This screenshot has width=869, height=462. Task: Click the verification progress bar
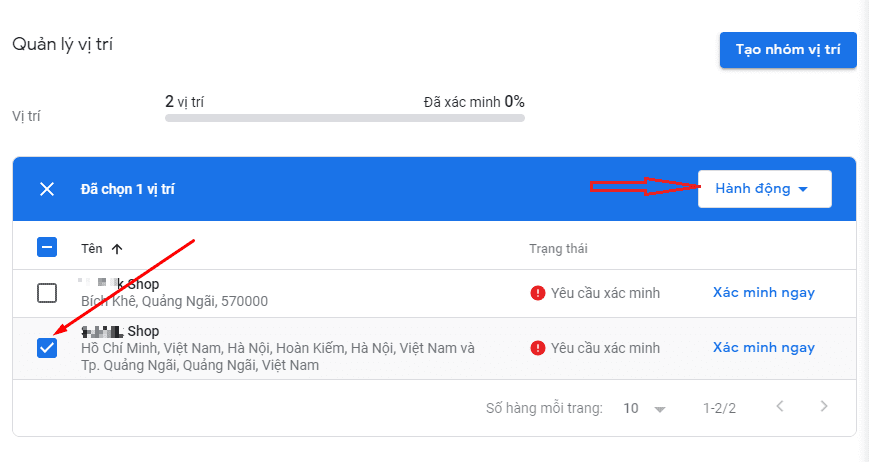344,118
